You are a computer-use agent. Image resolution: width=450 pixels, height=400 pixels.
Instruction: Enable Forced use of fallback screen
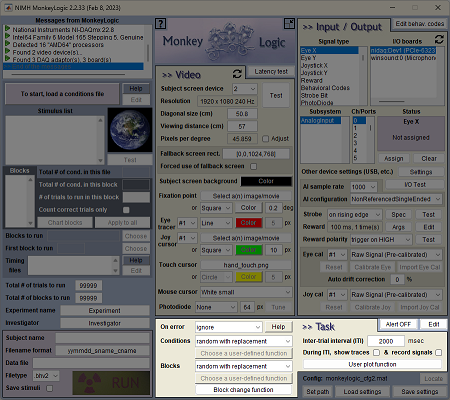pos(254,166)
